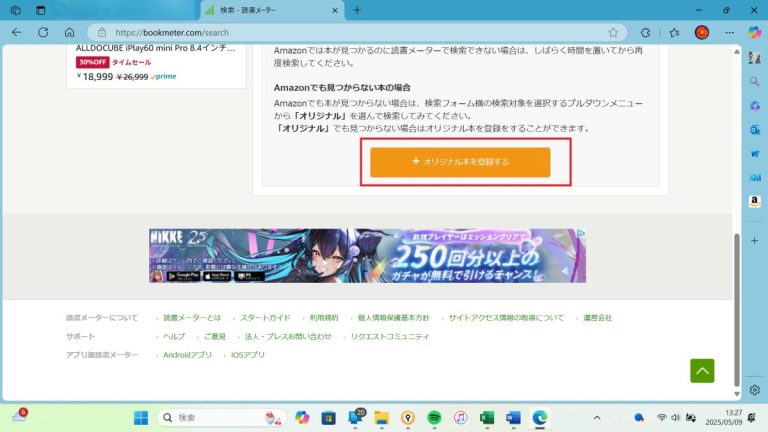The image size is (768, 432).
Task: Go back using the browser back arrow
Action: pos(16,32)
